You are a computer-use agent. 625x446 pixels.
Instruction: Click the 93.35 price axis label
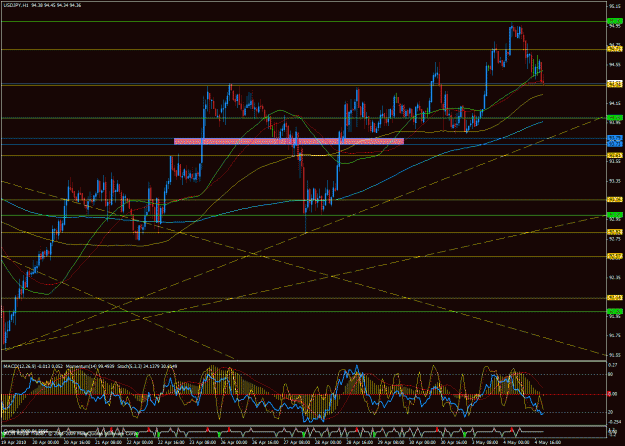tap(615, 181)
